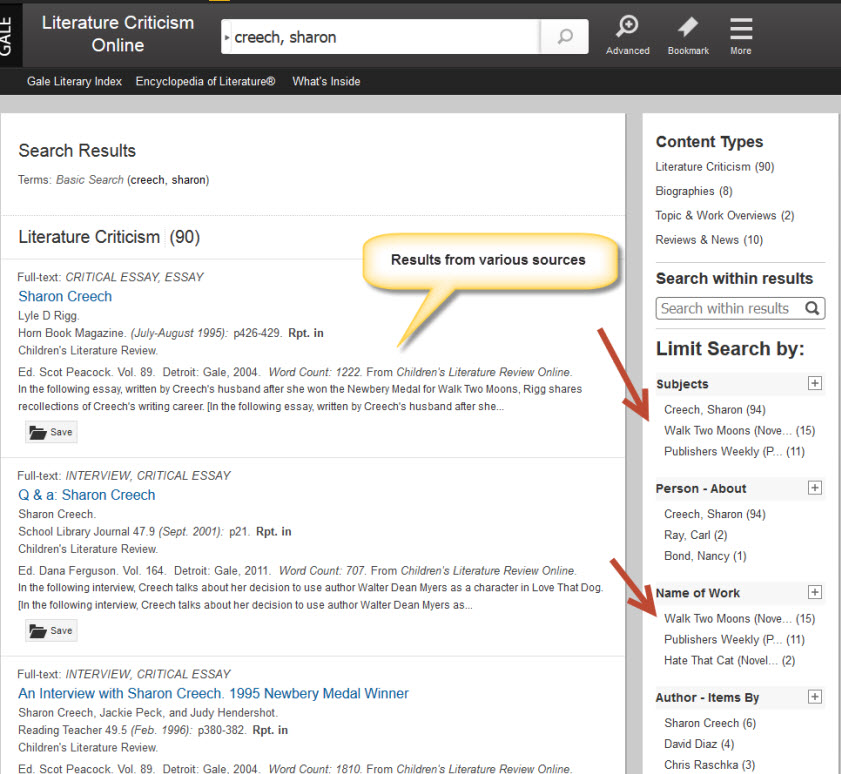Open Advanced search
This screenshot has width=841, height=774.
[628, 35]
